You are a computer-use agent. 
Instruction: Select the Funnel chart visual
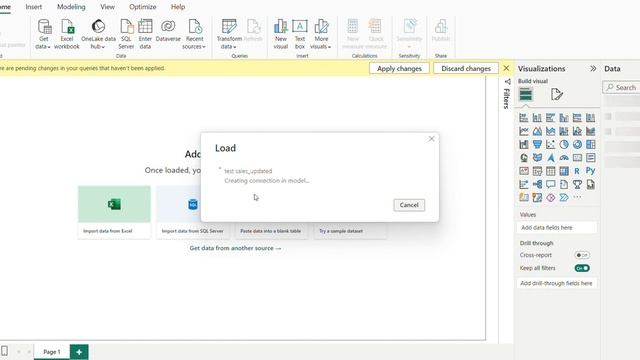537,144
